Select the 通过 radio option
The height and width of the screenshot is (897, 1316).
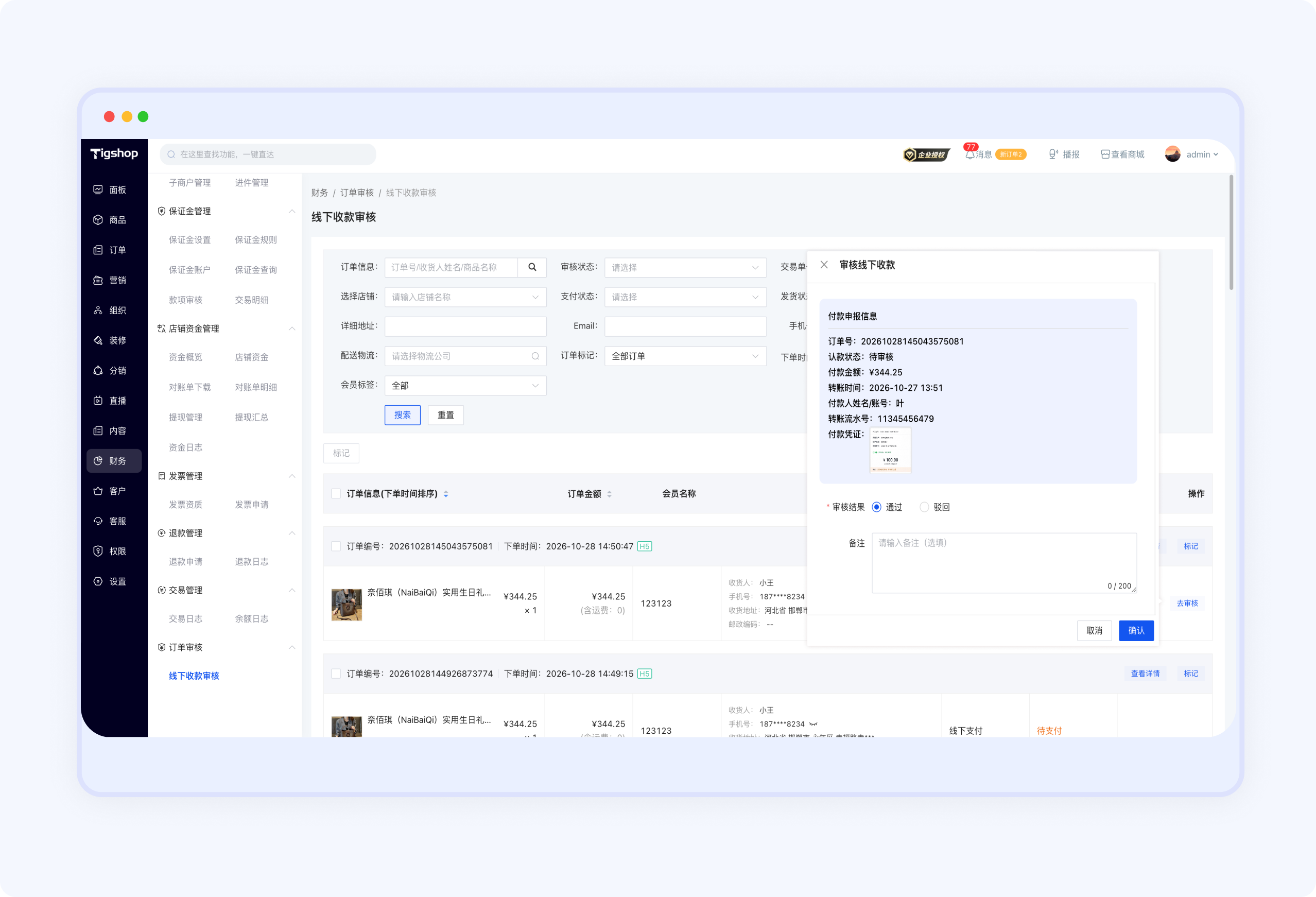click(877, 507)
